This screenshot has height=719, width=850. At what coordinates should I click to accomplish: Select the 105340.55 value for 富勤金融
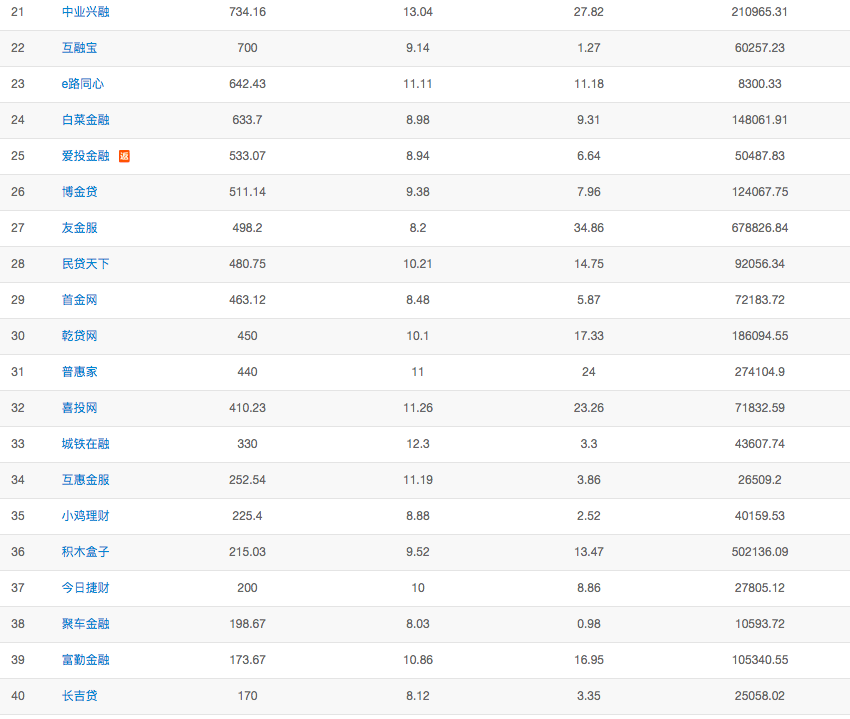(x=759, y=660)
